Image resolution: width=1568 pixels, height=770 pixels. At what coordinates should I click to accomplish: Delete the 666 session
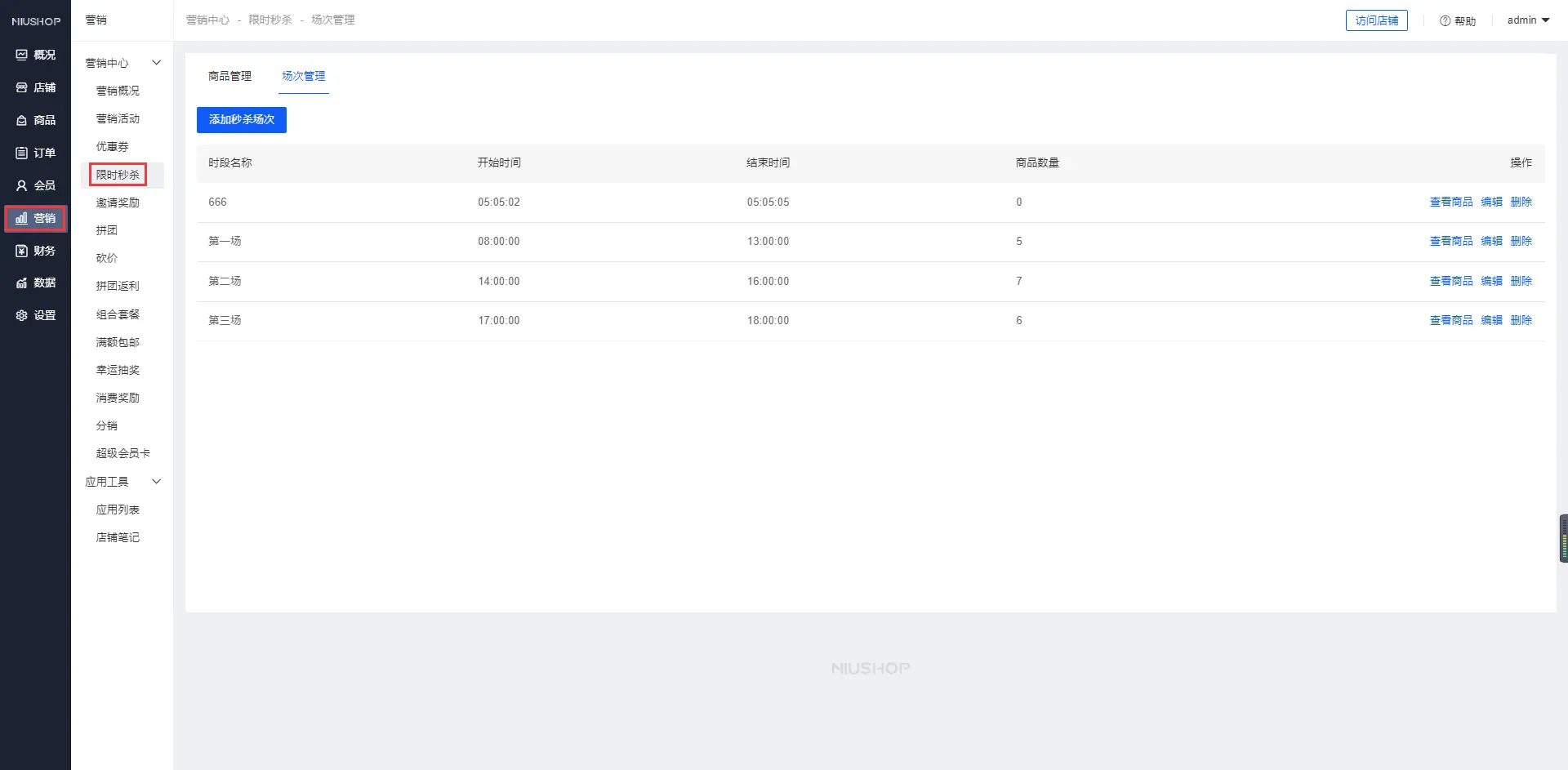click(x=1521, y=202)
